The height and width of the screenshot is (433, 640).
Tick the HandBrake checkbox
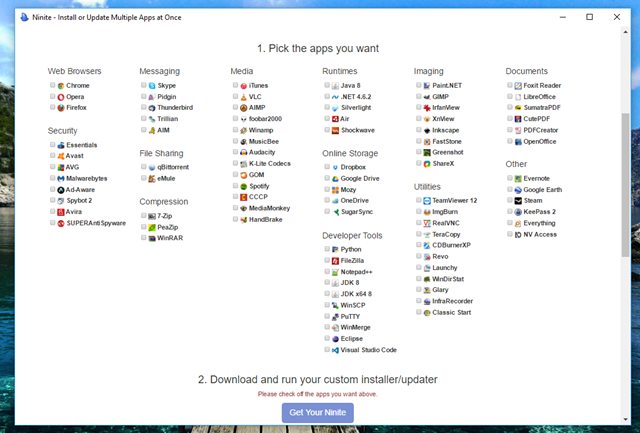pos(235,219)
